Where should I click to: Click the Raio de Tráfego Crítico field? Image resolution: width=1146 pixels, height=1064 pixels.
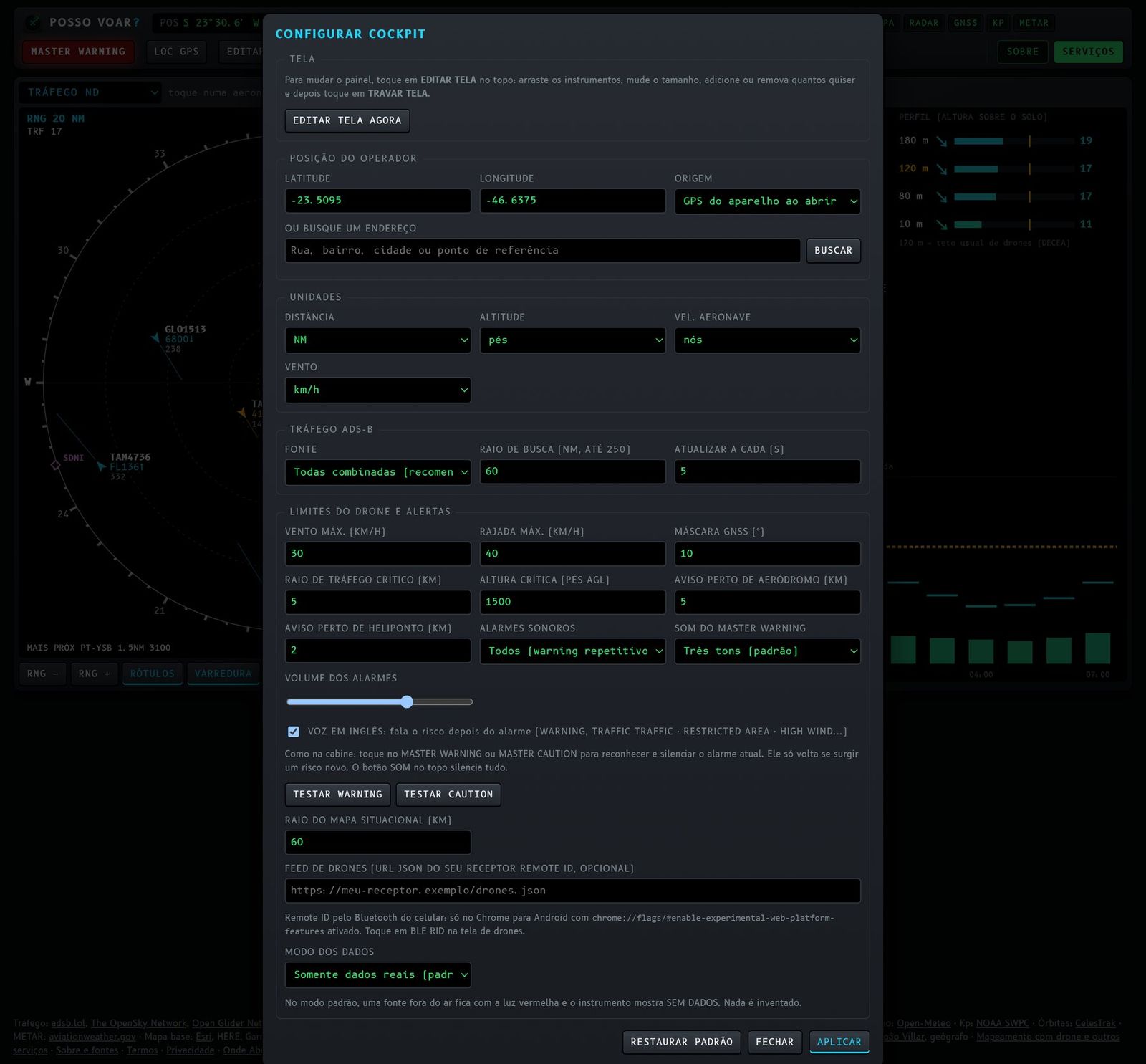tap(378, 602)
